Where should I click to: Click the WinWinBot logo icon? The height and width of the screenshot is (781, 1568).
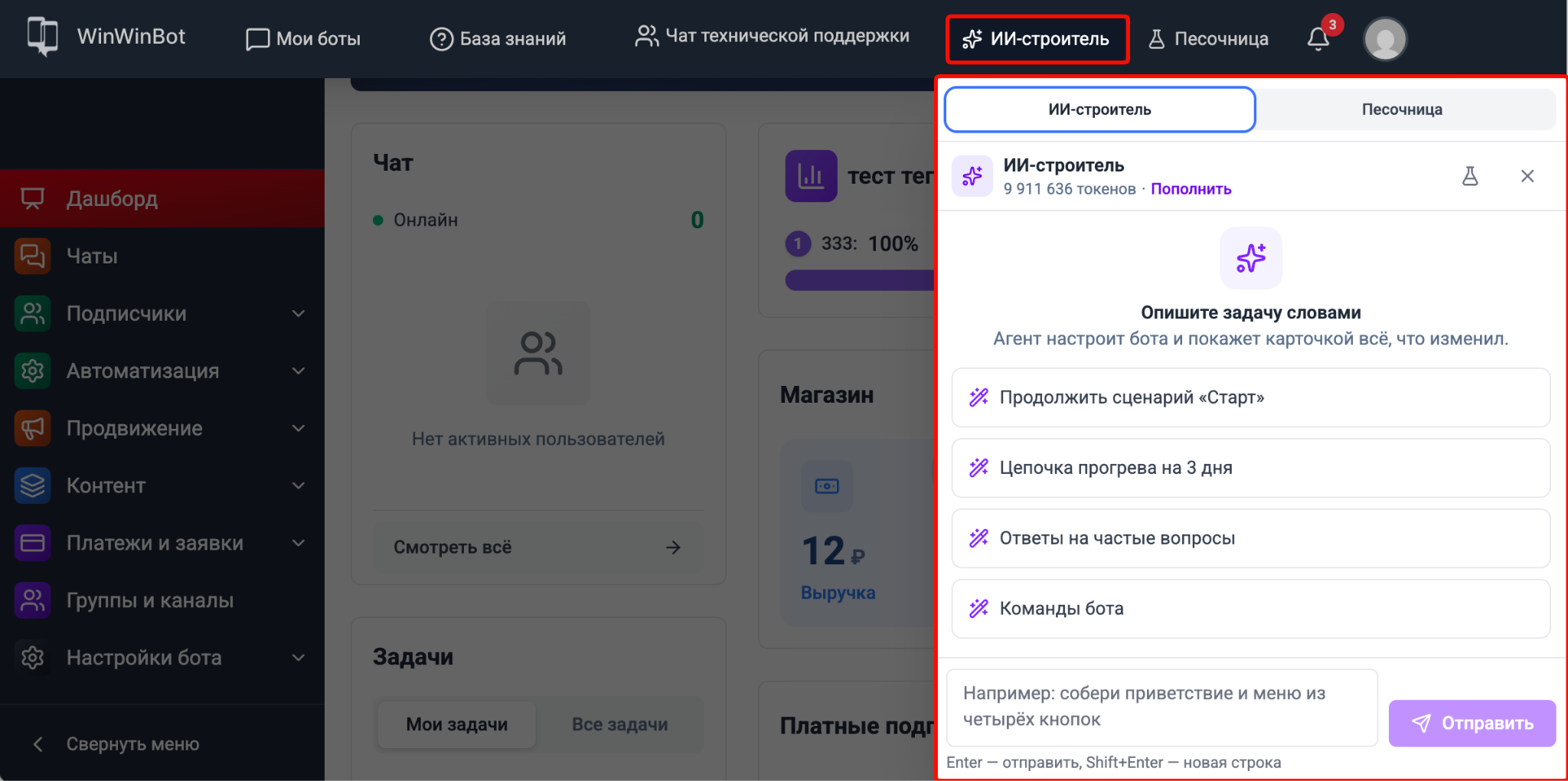tap(43, 36)
